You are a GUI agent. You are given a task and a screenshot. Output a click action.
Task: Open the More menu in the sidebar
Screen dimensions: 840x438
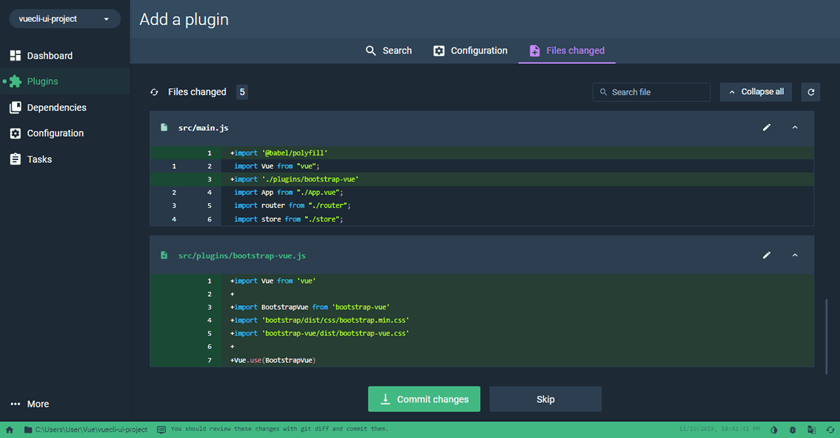(x=30, y=404)
